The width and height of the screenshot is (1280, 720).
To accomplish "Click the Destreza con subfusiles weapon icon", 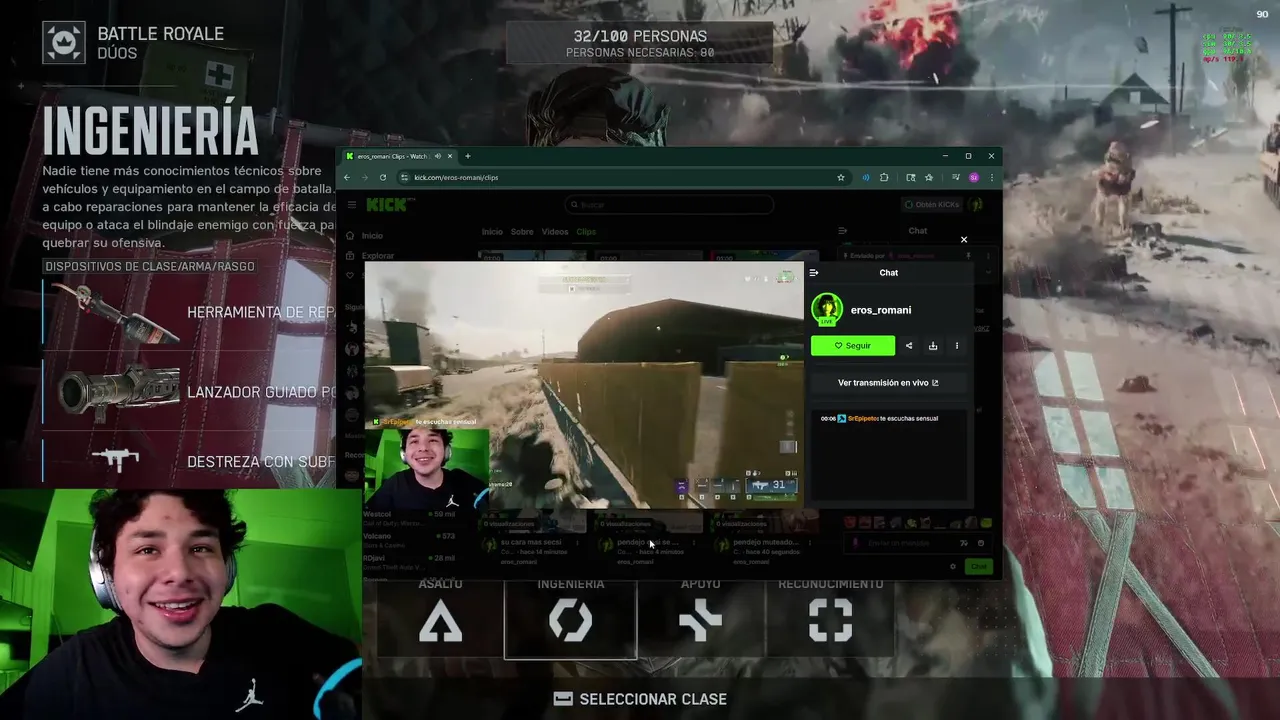I will (115, 460).
